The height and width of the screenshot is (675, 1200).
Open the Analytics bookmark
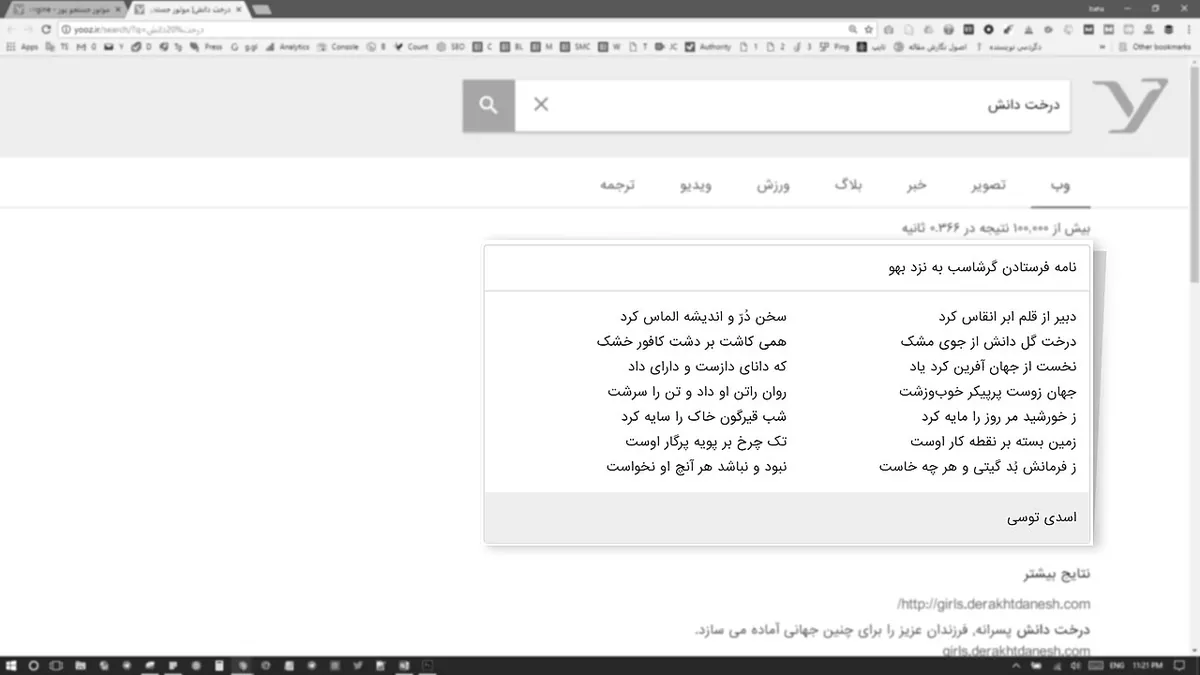click(288, 47)
